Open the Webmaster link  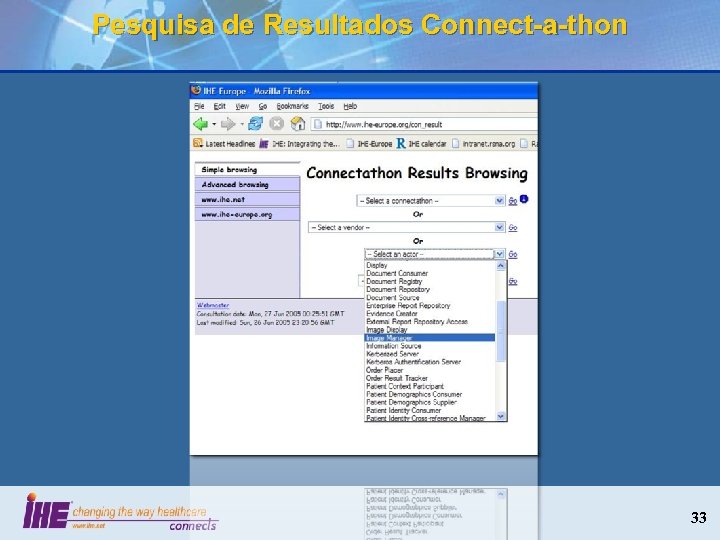[x=213, y=305]
